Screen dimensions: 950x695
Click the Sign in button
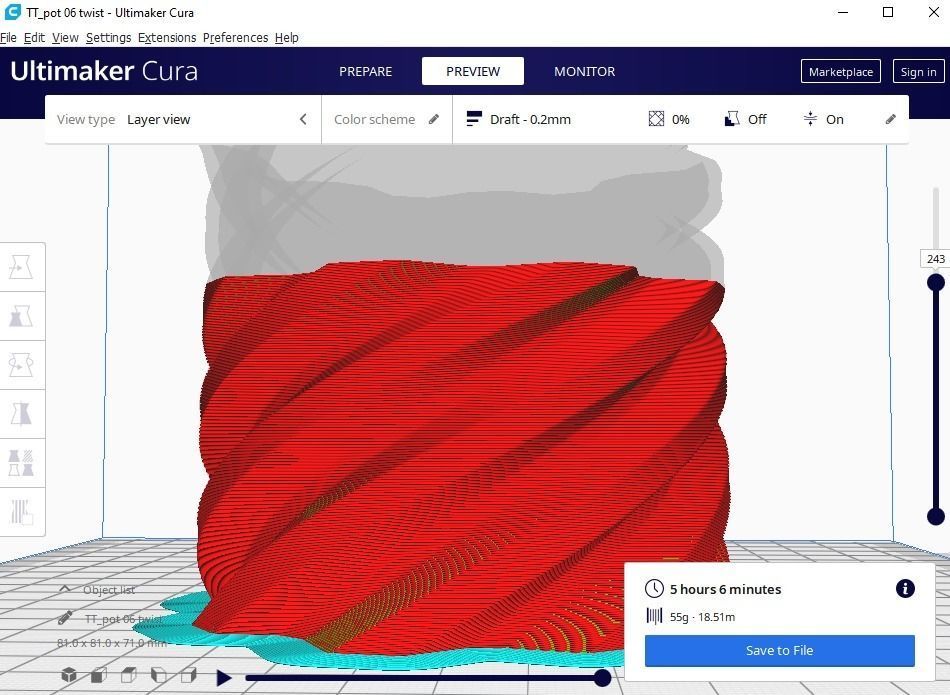[x=918, y=71]
